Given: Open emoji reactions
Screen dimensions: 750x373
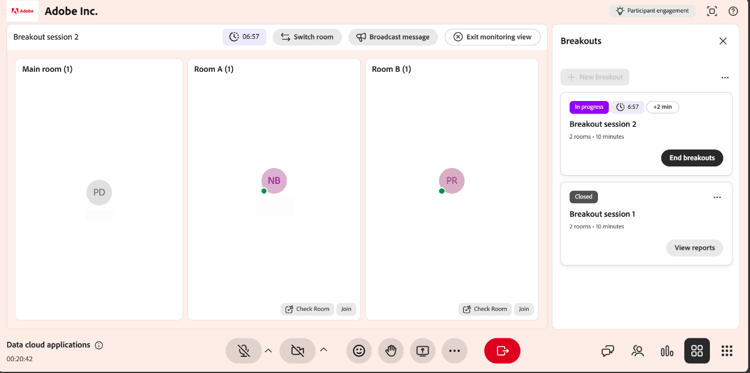Looking at the screenshot, I should click(x=359, y=351).
